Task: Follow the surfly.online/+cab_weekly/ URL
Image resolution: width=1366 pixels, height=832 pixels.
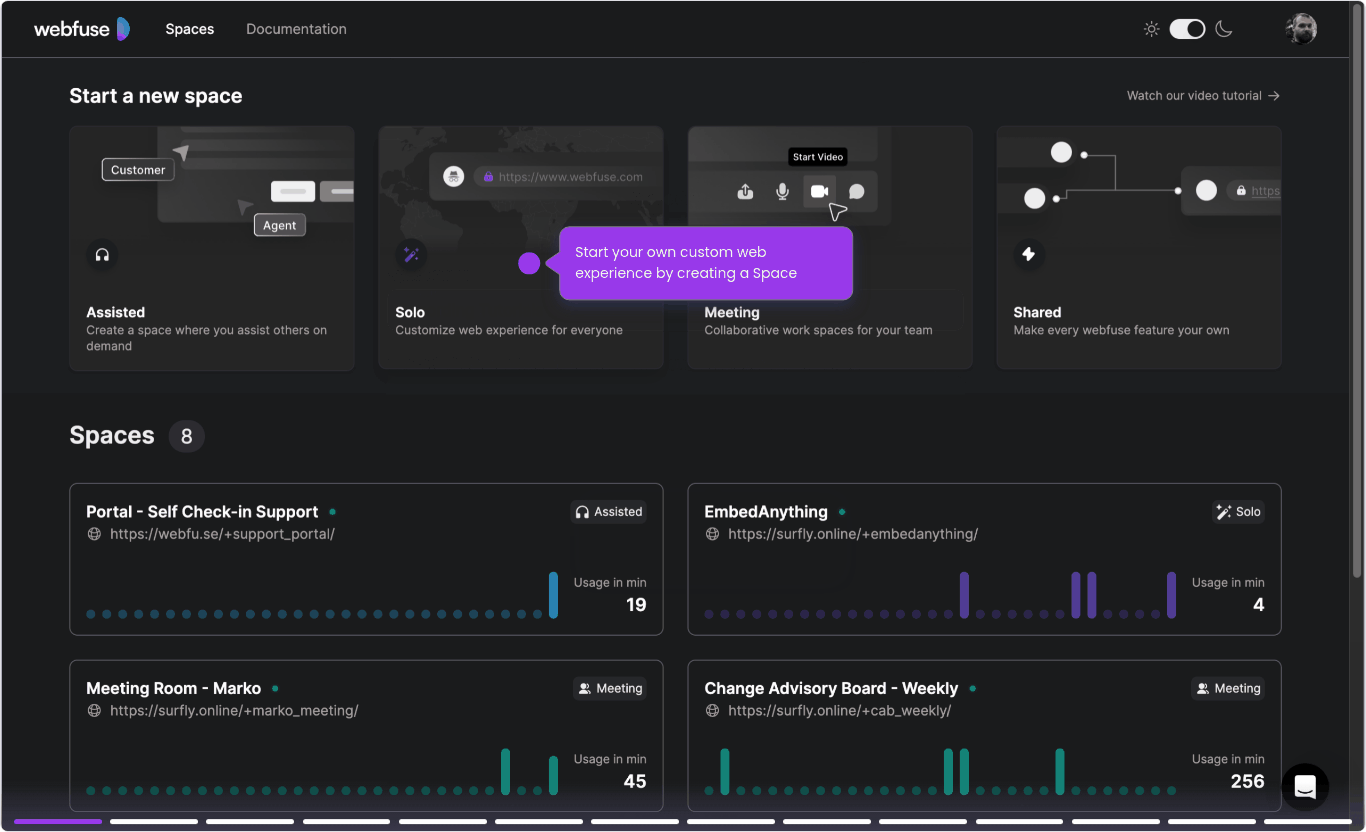Action: pyautogui.click(x=840, y=711)
